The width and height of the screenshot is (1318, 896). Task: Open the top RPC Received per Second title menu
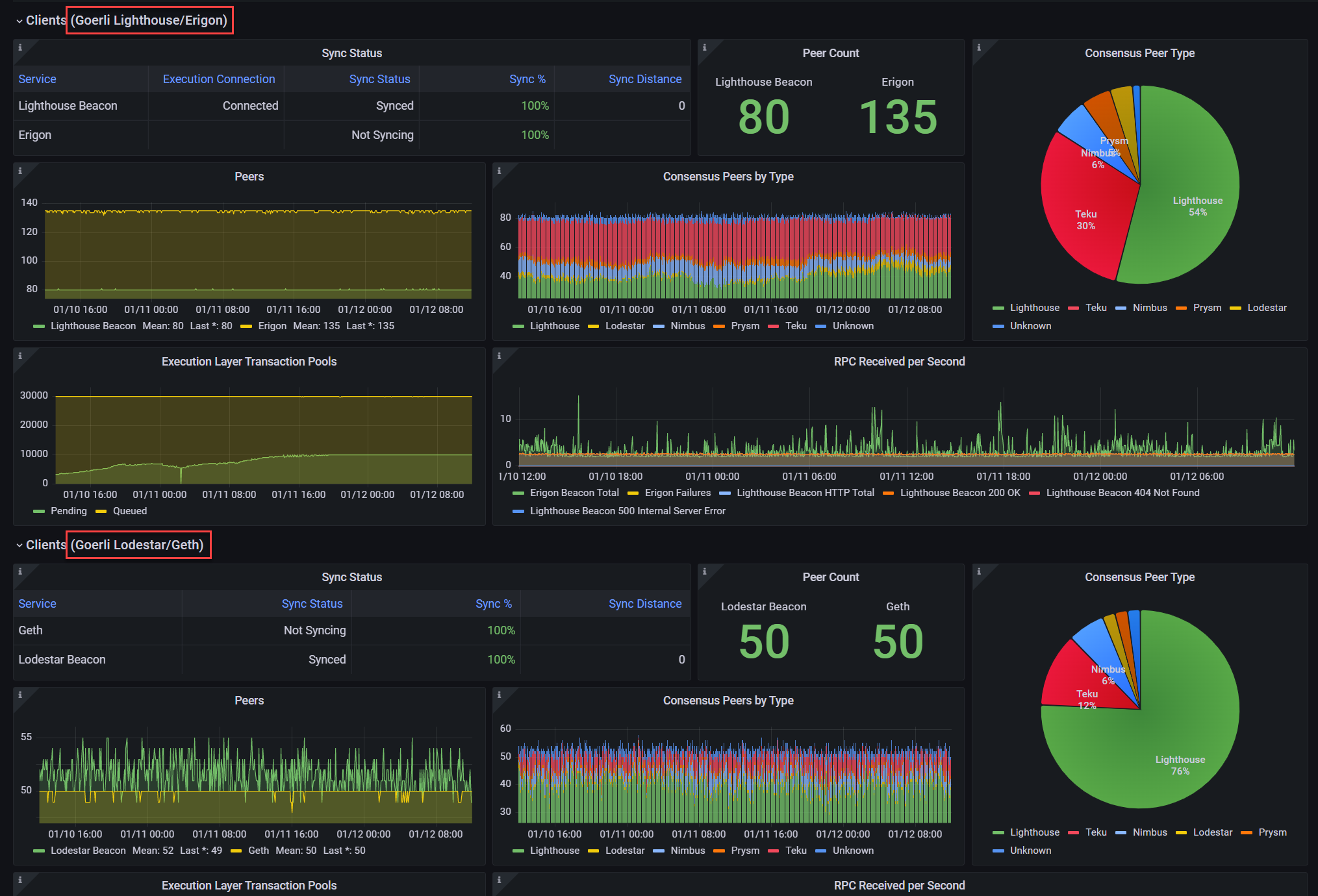tap(899, 362)
